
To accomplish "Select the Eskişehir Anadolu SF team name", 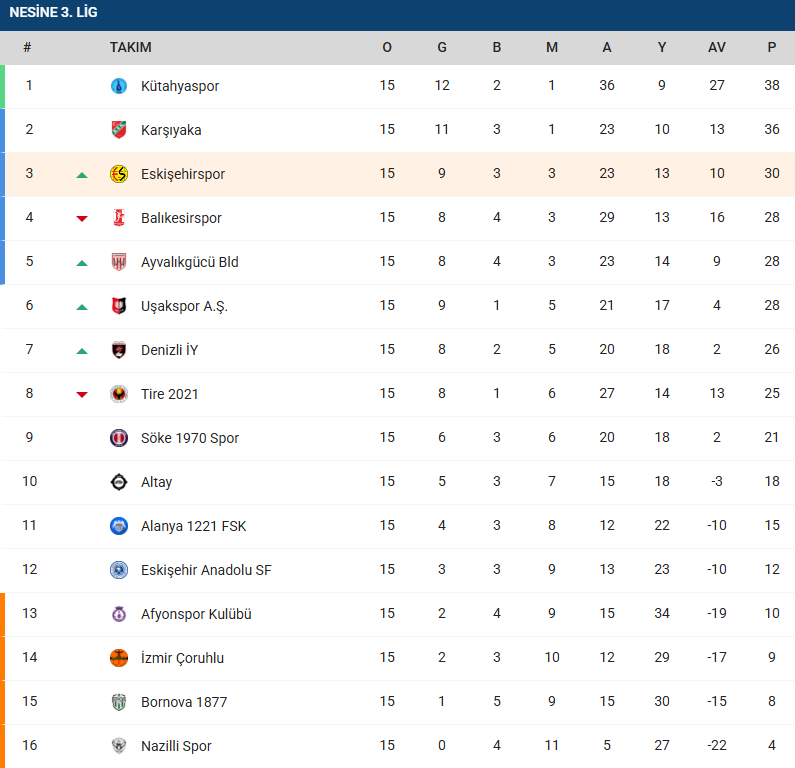I will point(206,570).
